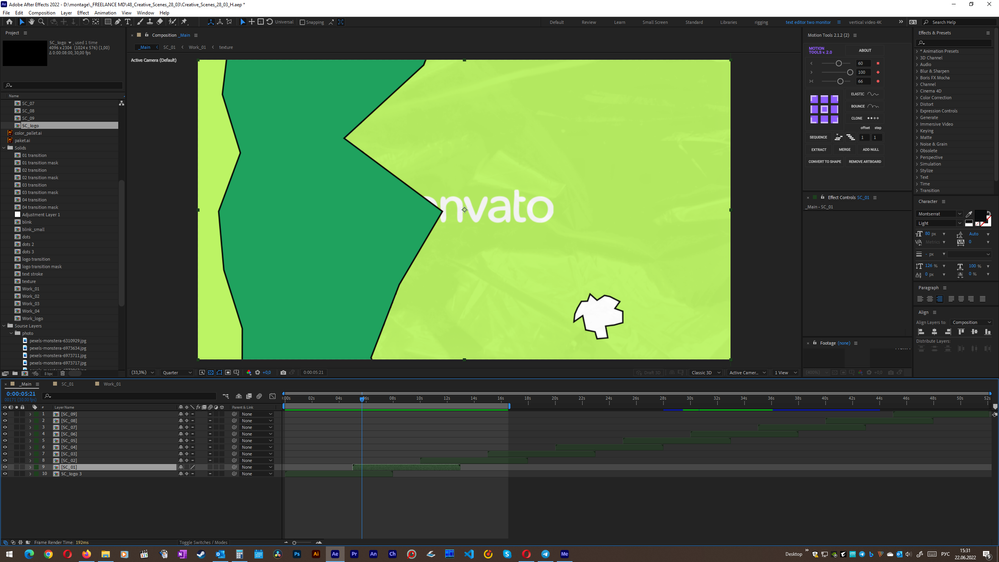
Task: Click the Motion Tools slider set to 60
Action: 838,63
